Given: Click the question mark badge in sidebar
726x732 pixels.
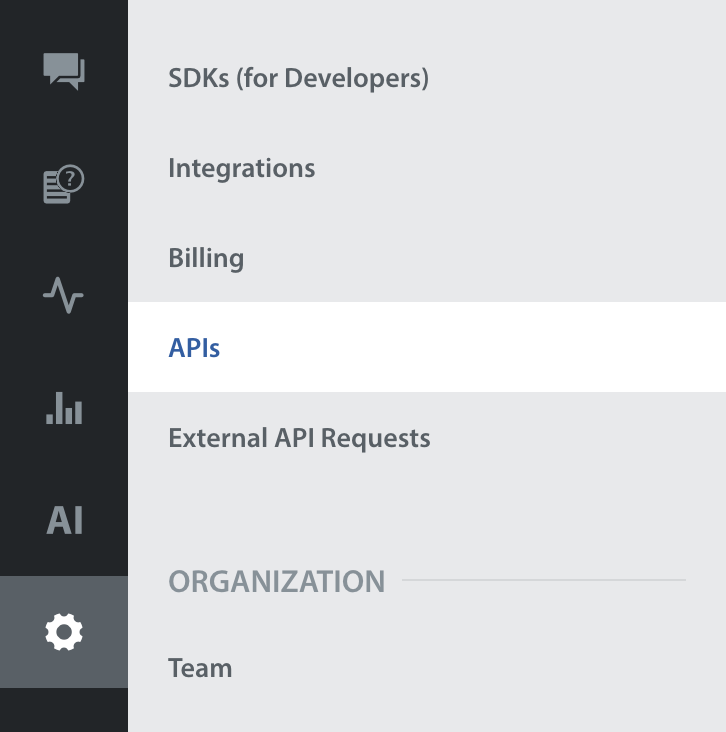Looking at the screenshot, I should point(72,179).
